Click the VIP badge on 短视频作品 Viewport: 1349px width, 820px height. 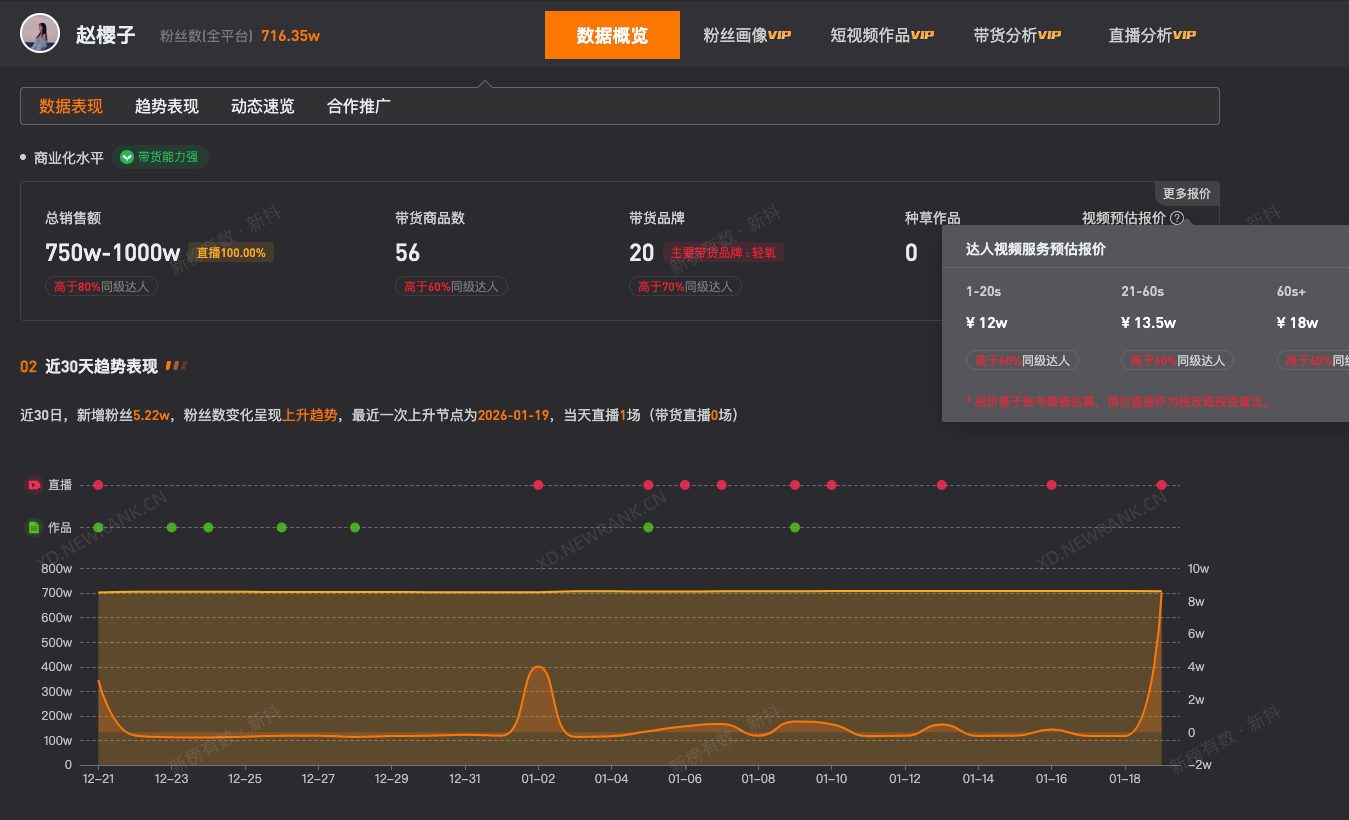point(921,34)
